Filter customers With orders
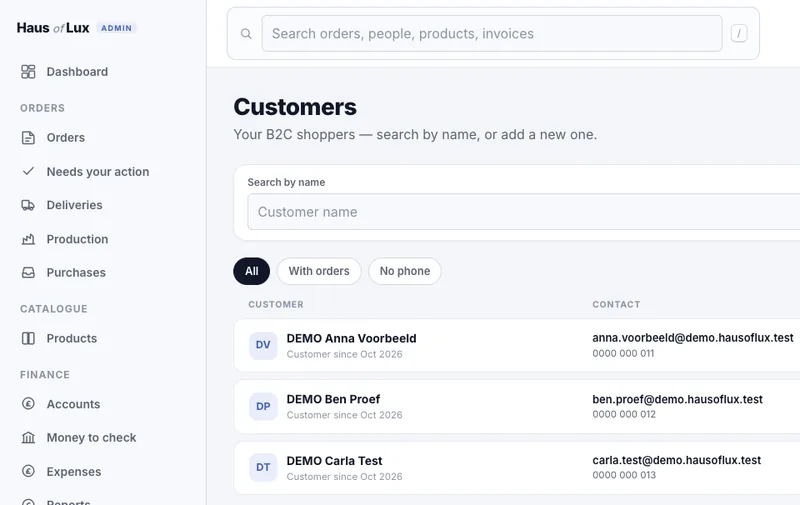 pos(319,271)
